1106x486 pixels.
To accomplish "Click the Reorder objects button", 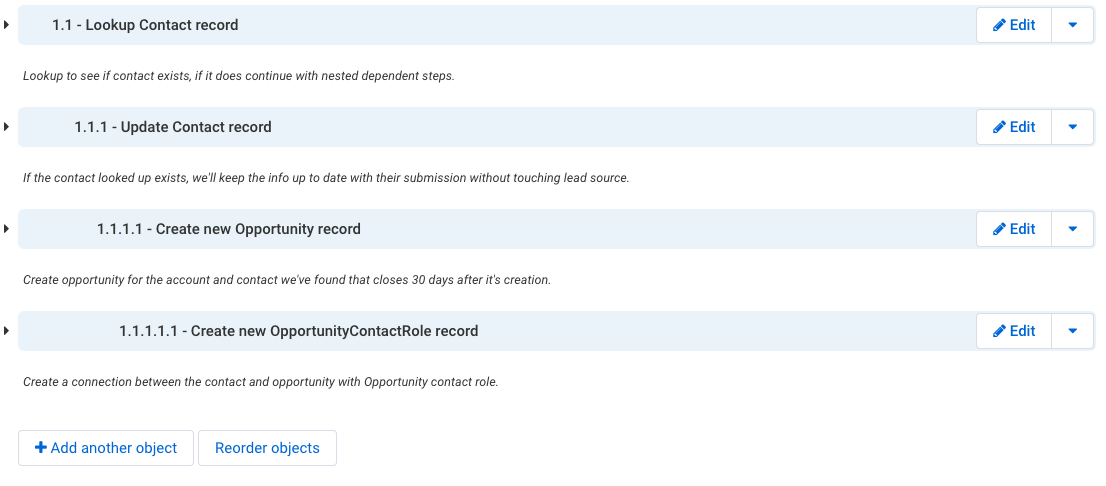I will [x=267, y=448].
